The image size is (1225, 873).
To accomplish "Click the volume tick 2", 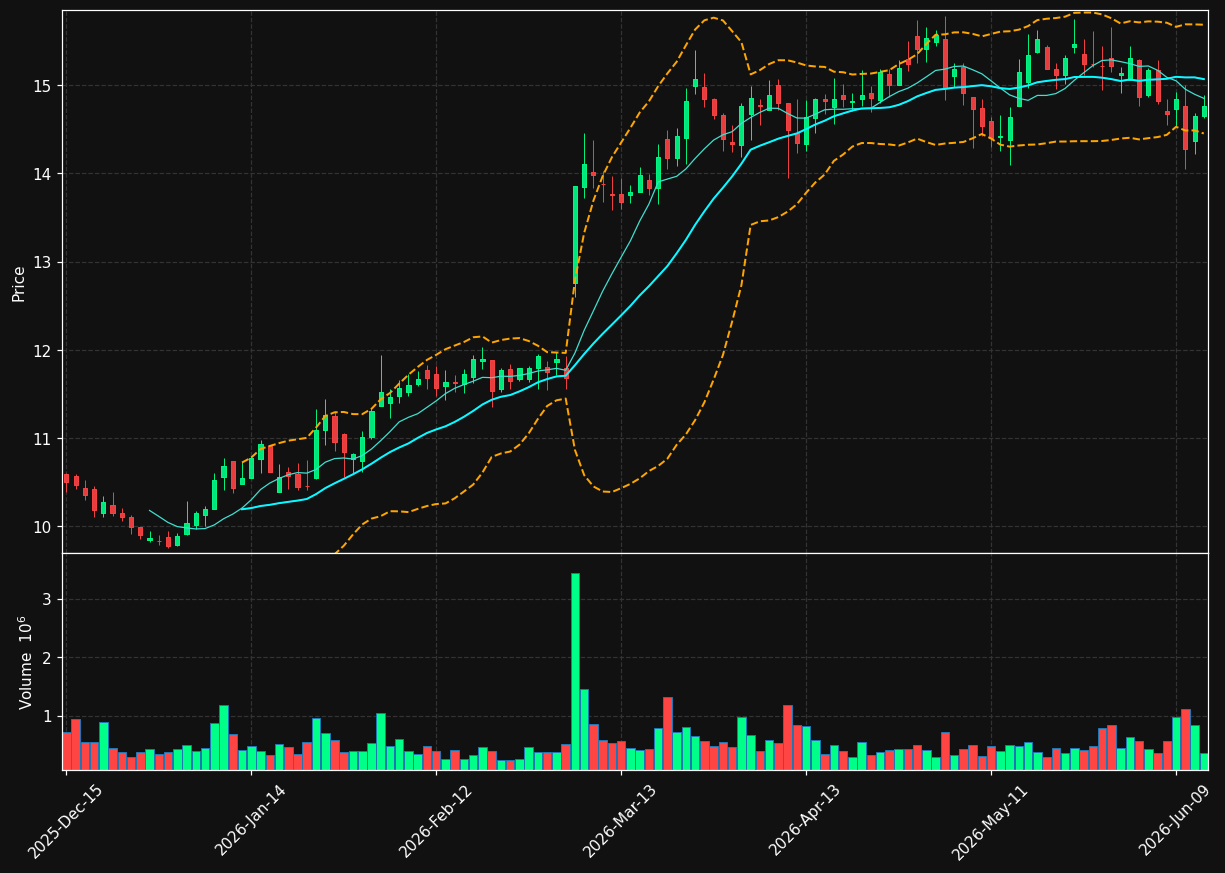I will tap(46, 658).
